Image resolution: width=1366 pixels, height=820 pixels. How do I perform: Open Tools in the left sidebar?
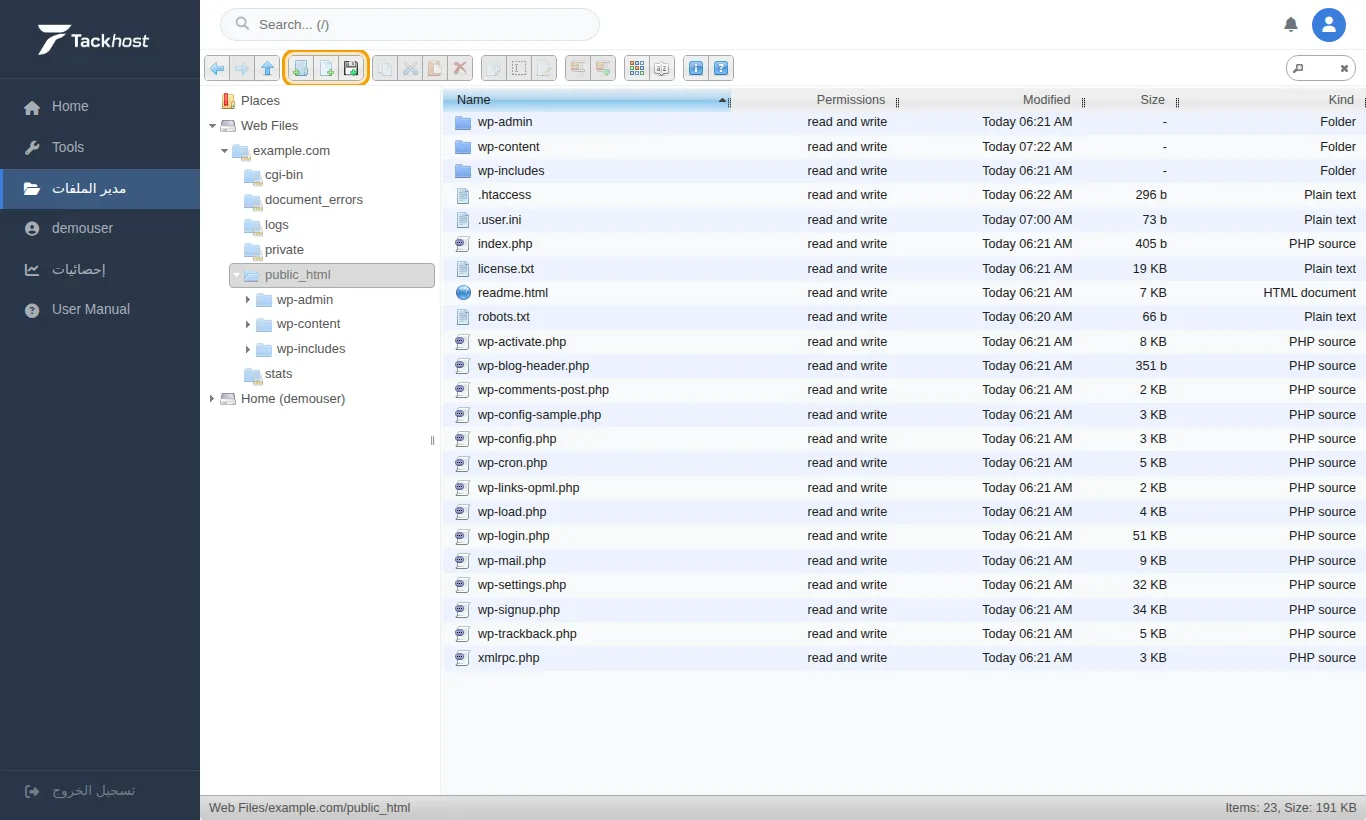100,147
